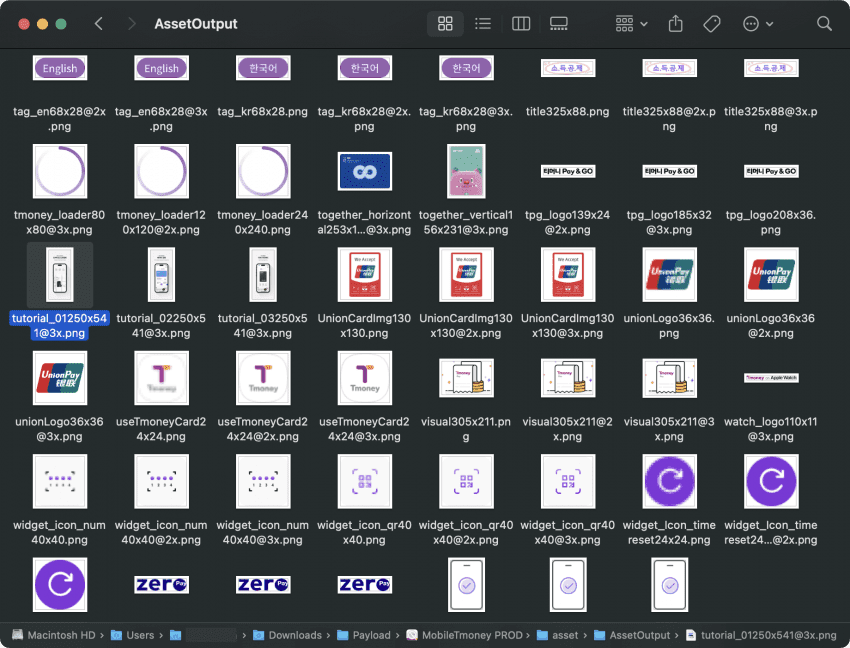Open the search magnifier
This screenshot has height=648, width=850.
824,24
